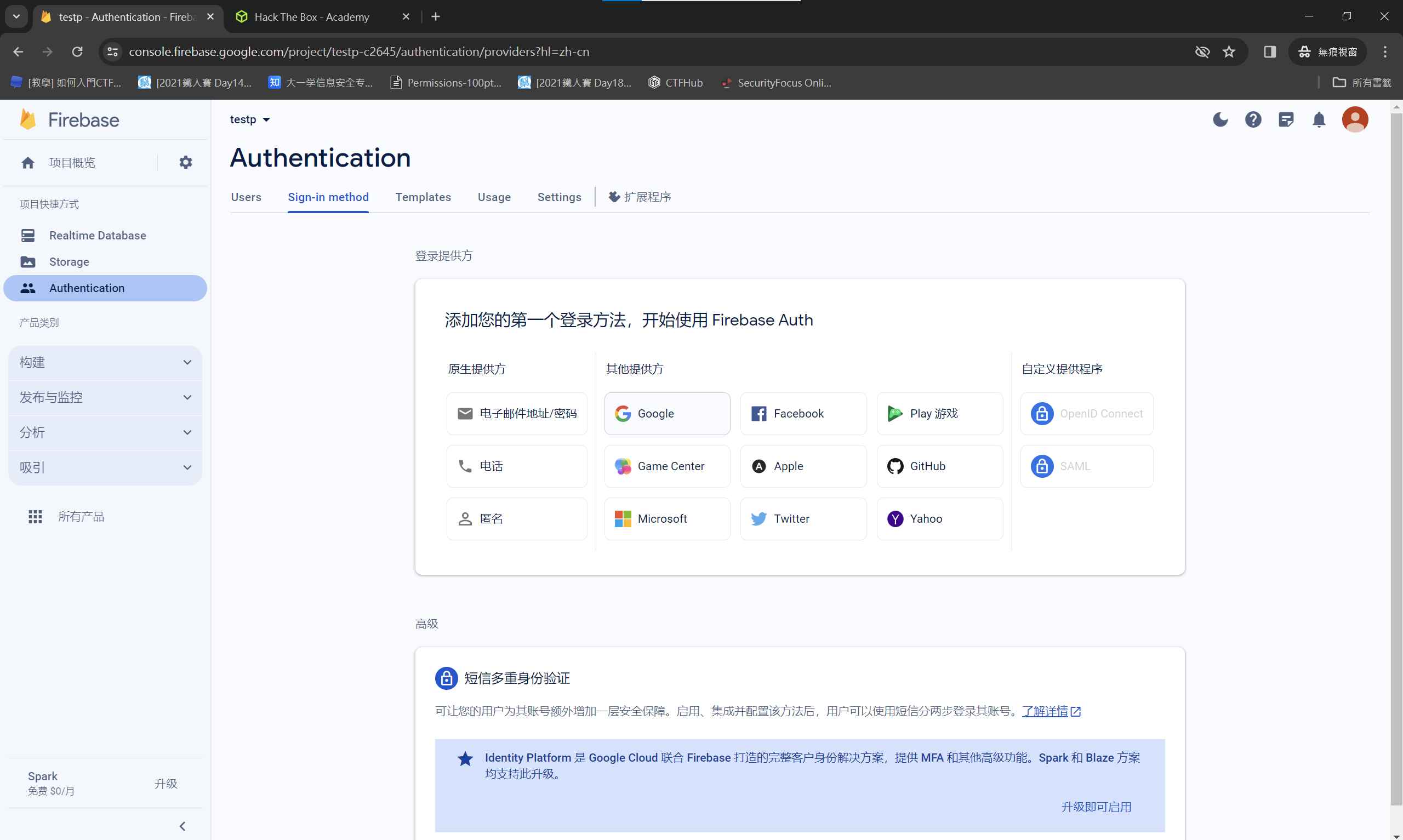
Task: Bookmark this page with star icon
Action: [1229, 52]
